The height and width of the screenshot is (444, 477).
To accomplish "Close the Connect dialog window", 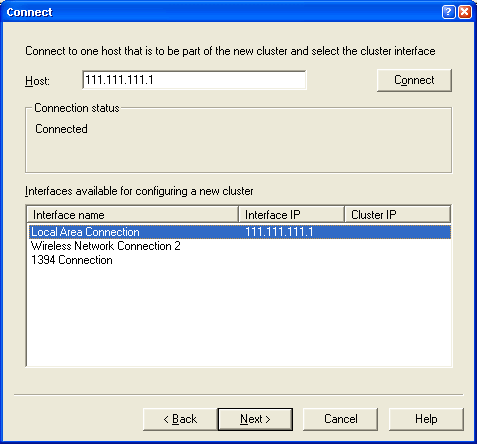I will coord(465,12).
